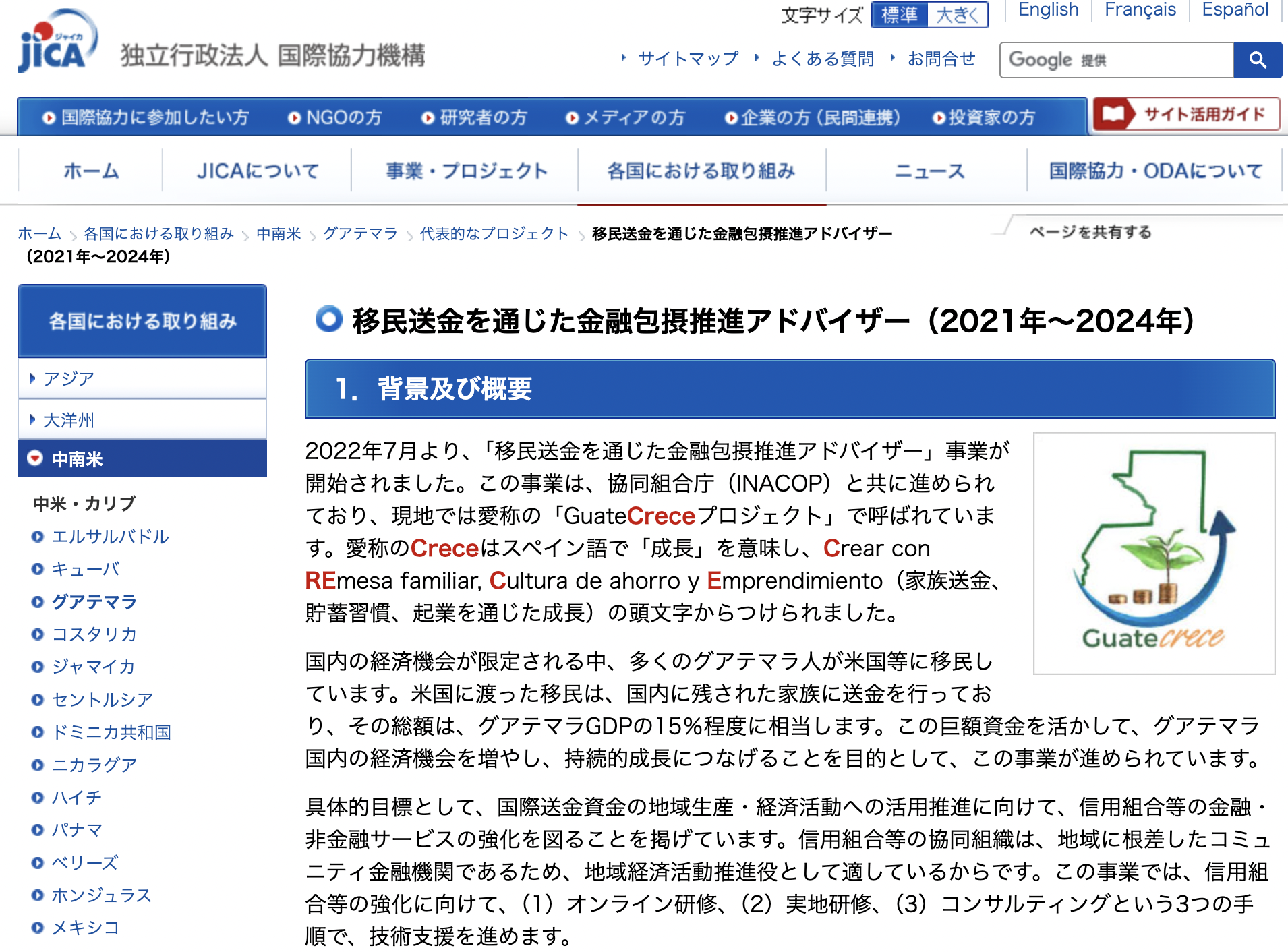This screenshot has width=1288, height=952.
Task: Collapse the 中南米 sidebar section
Action: pyautogui.click(x=142, y=458)
